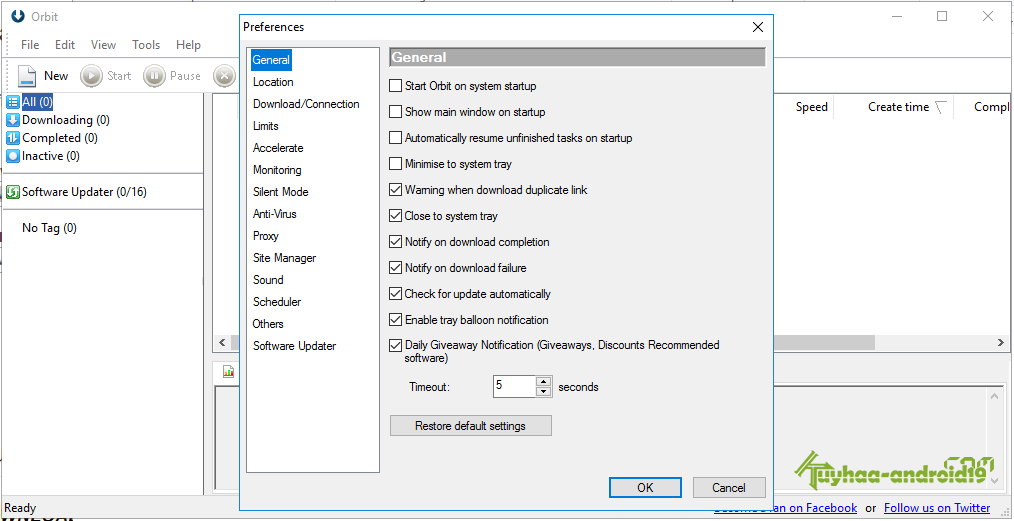
Task: Select Location preferences category
Action: click(273, 82)
